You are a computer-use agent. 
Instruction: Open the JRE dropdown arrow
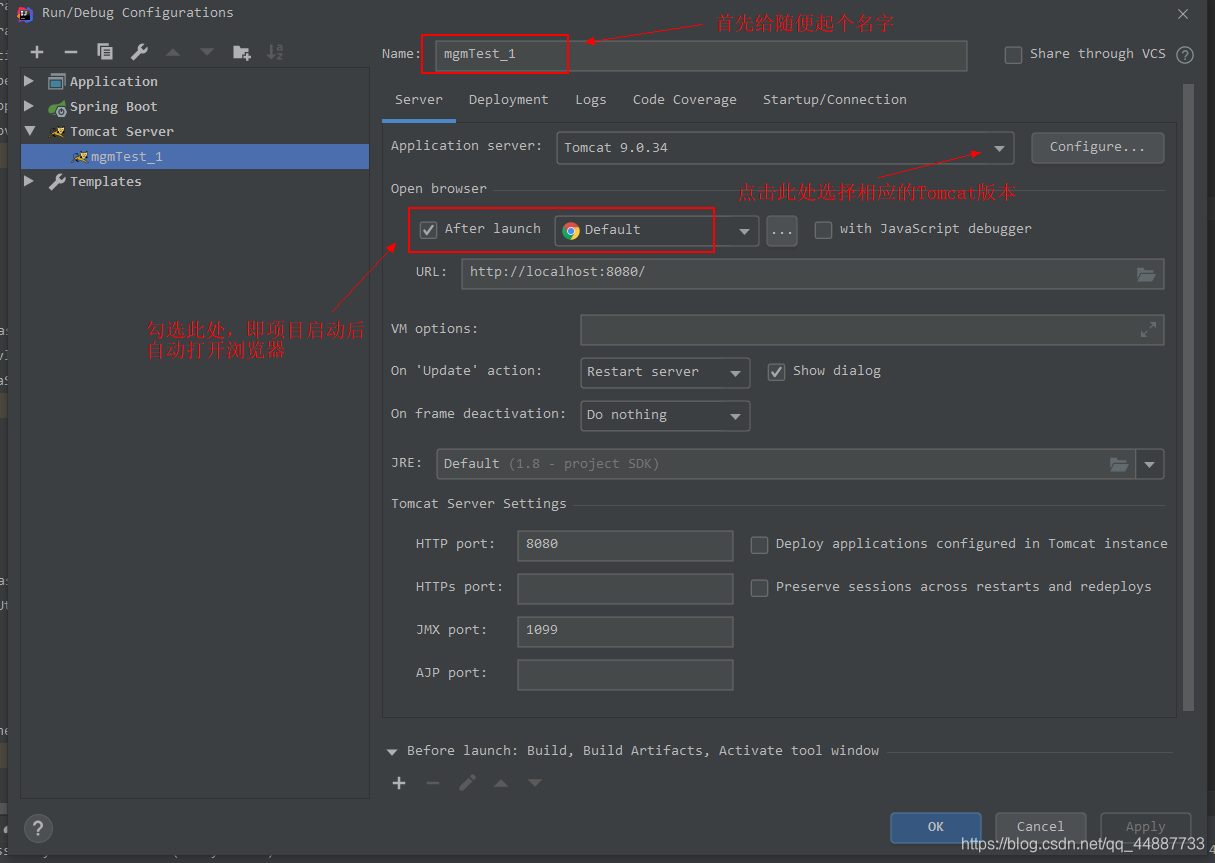1150,464
